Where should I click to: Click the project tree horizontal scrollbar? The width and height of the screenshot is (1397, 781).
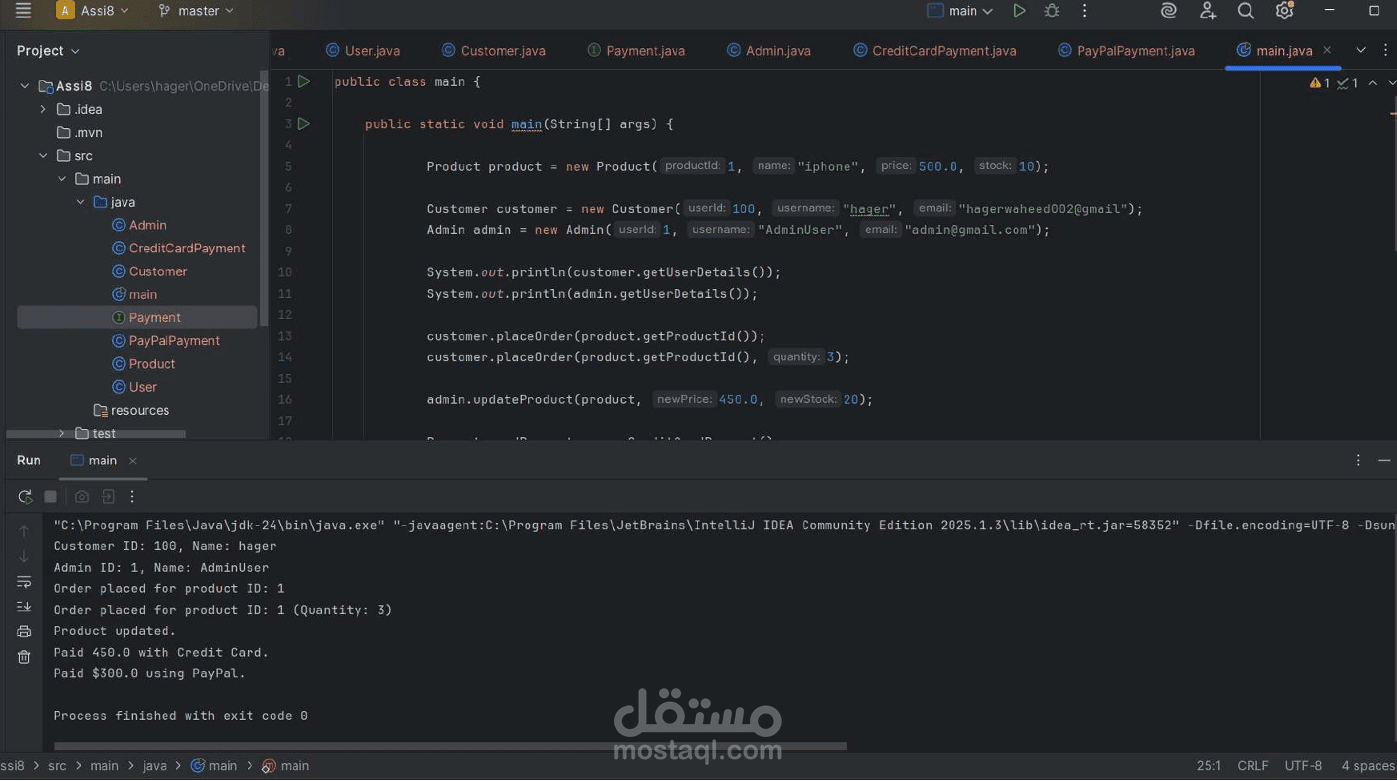[x=96, y=434]
